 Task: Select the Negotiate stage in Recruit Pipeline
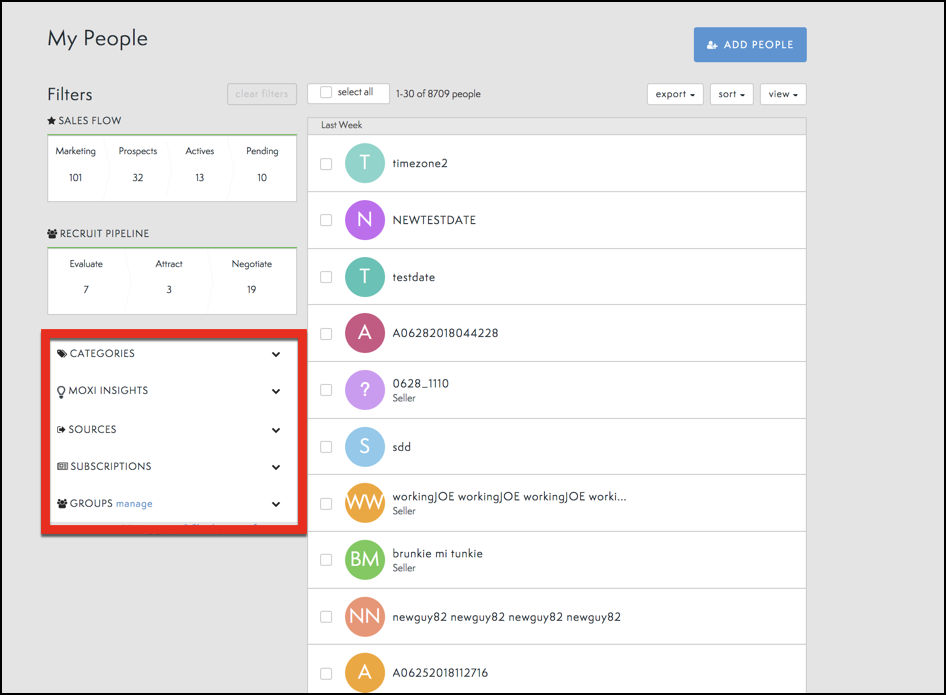click(251, 277)
